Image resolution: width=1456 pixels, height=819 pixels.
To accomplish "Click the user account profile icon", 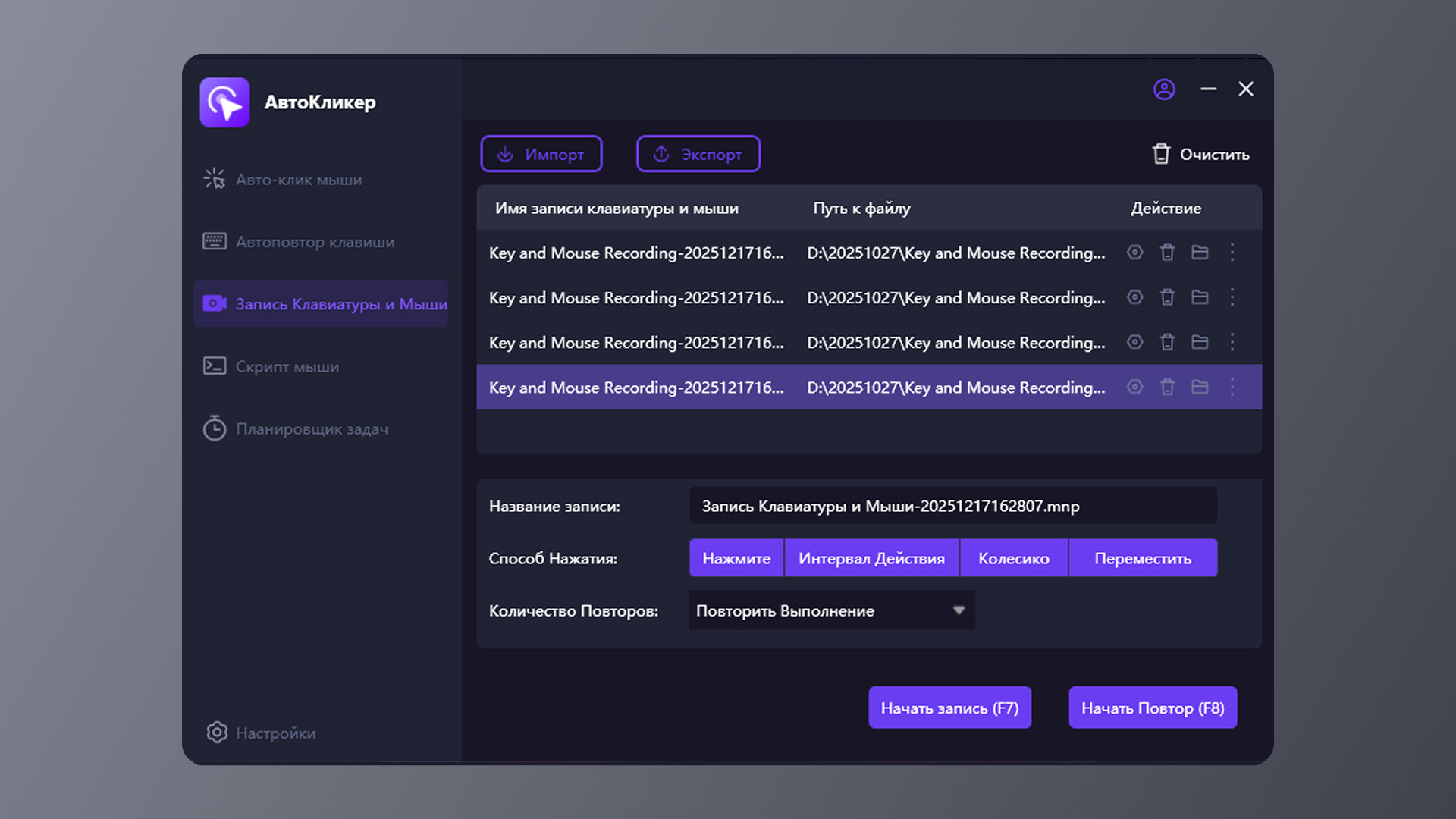I will [1164, 89].
